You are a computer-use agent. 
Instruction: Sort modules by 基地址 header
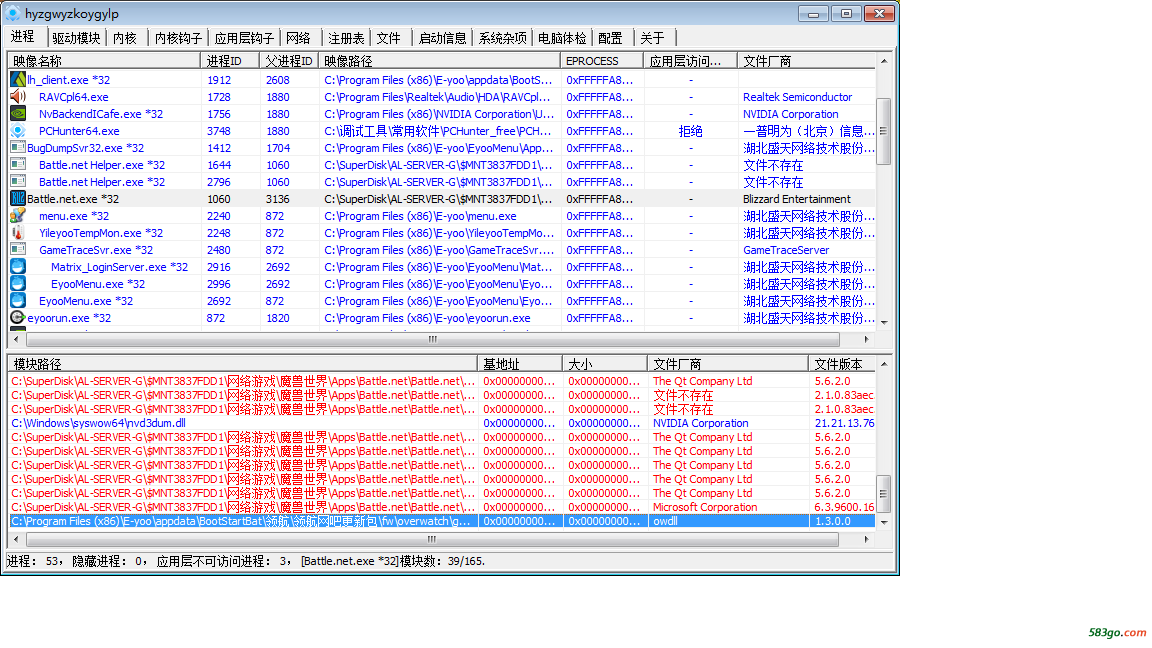520,364
